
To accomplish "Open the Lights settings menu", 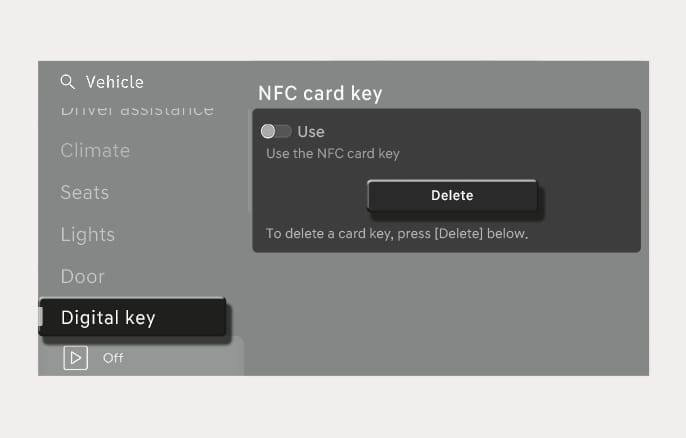I will 88,235.
